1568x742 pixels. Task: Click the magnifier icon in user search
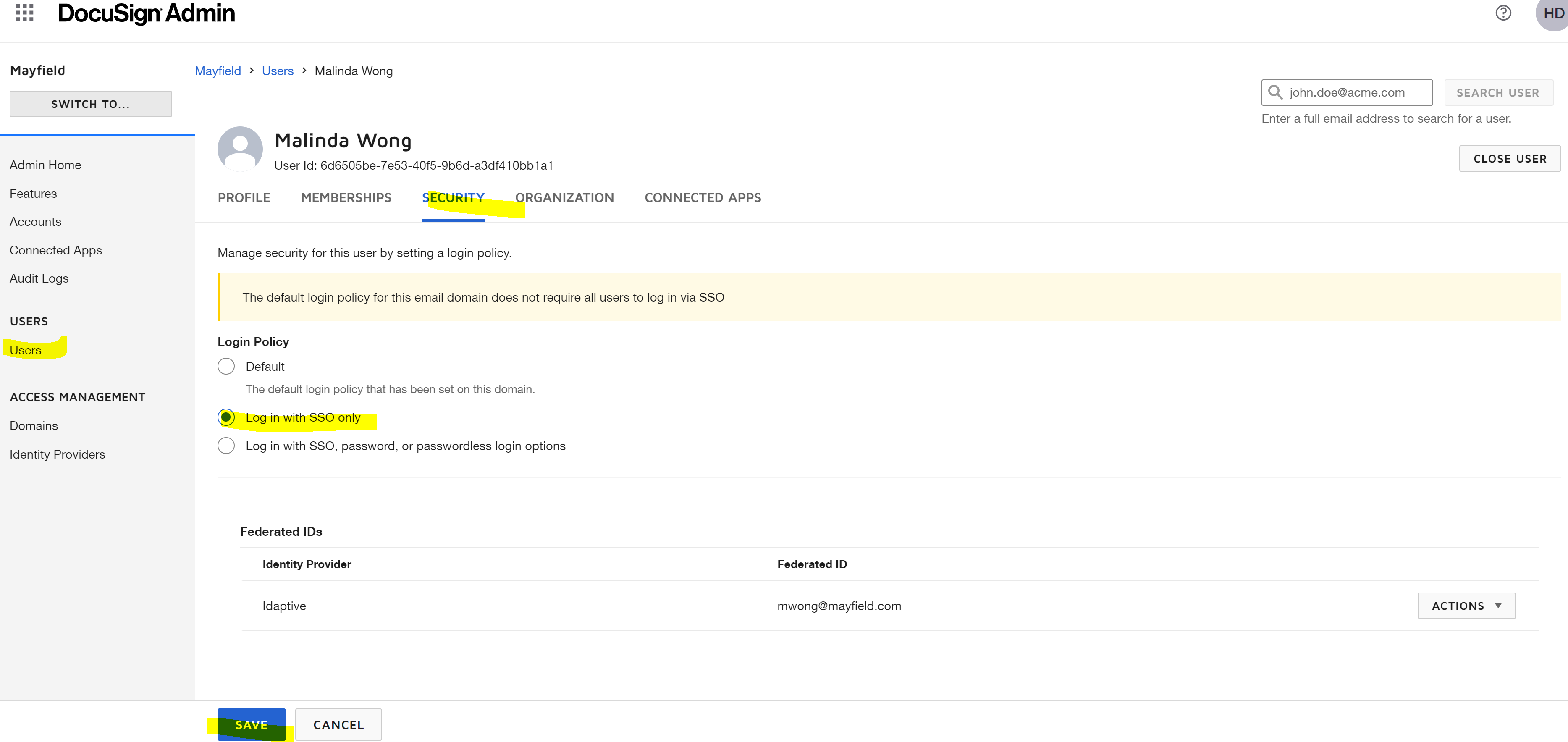[x=1275, y=92]
